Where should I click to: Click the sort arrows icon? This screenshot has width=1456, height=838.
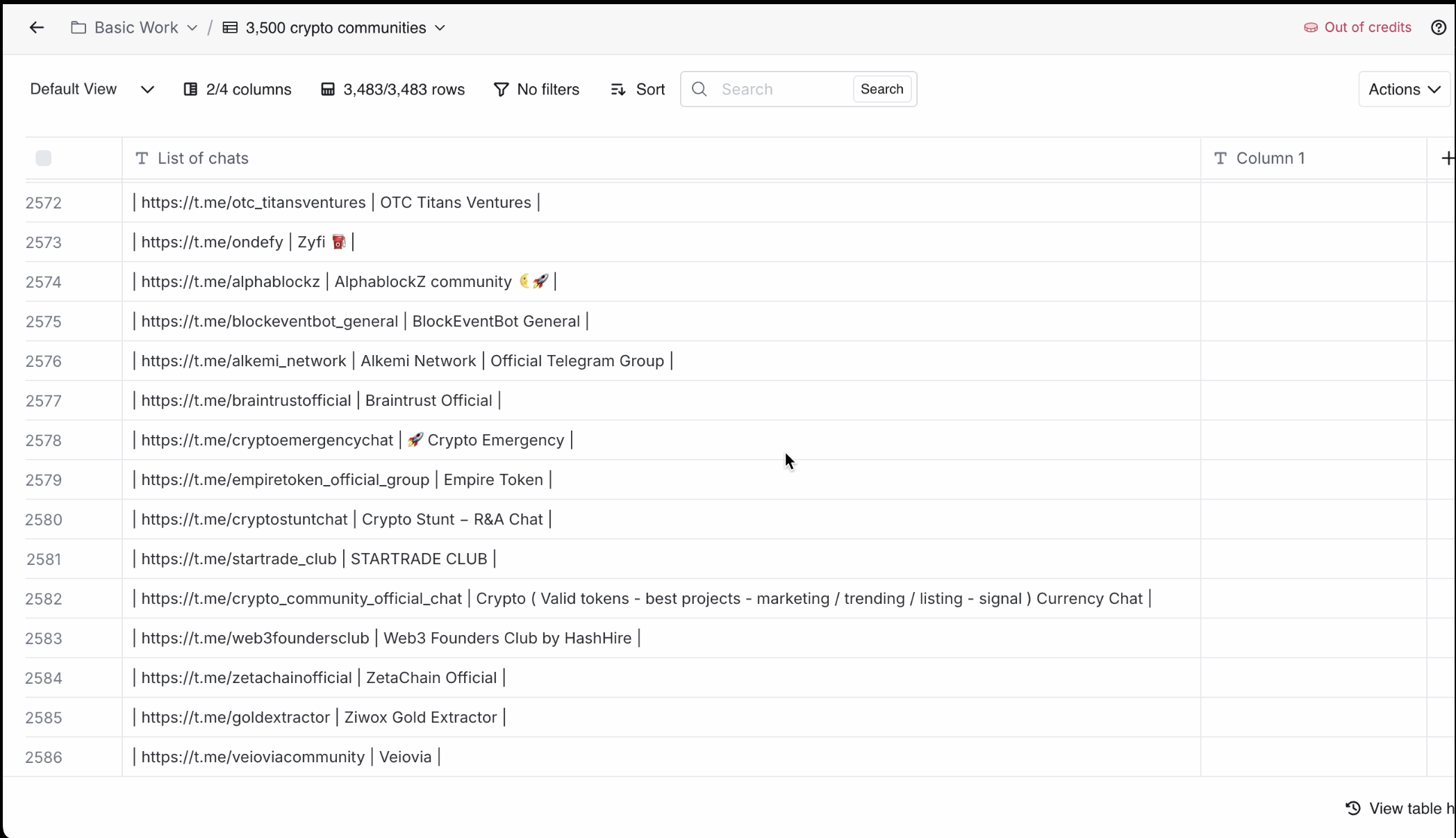pyautogui.click(x=618, y=90)
